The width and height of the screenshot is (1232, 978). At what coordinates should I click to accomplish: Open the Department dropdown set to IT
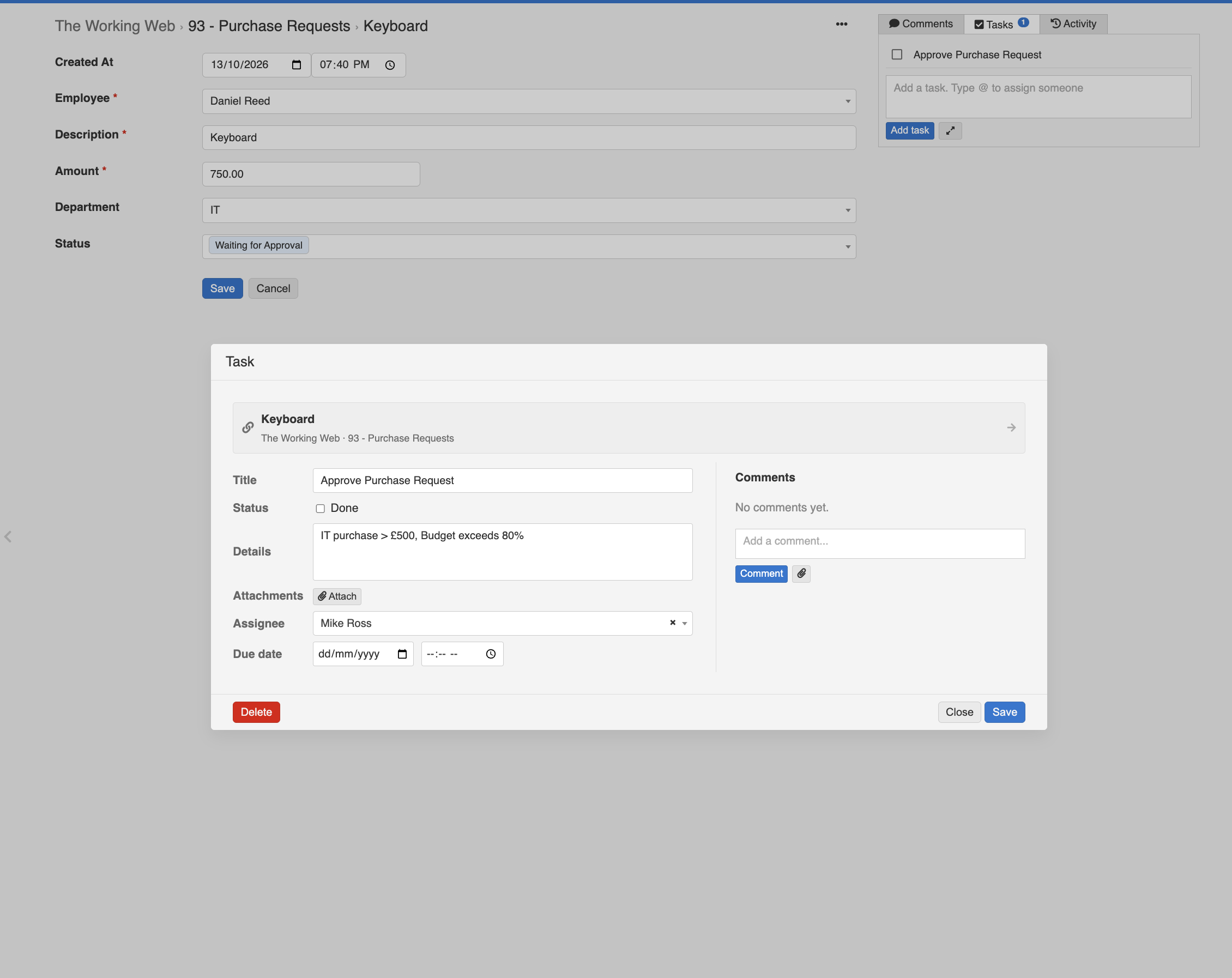pyautogui.click(x=529, y=210)
